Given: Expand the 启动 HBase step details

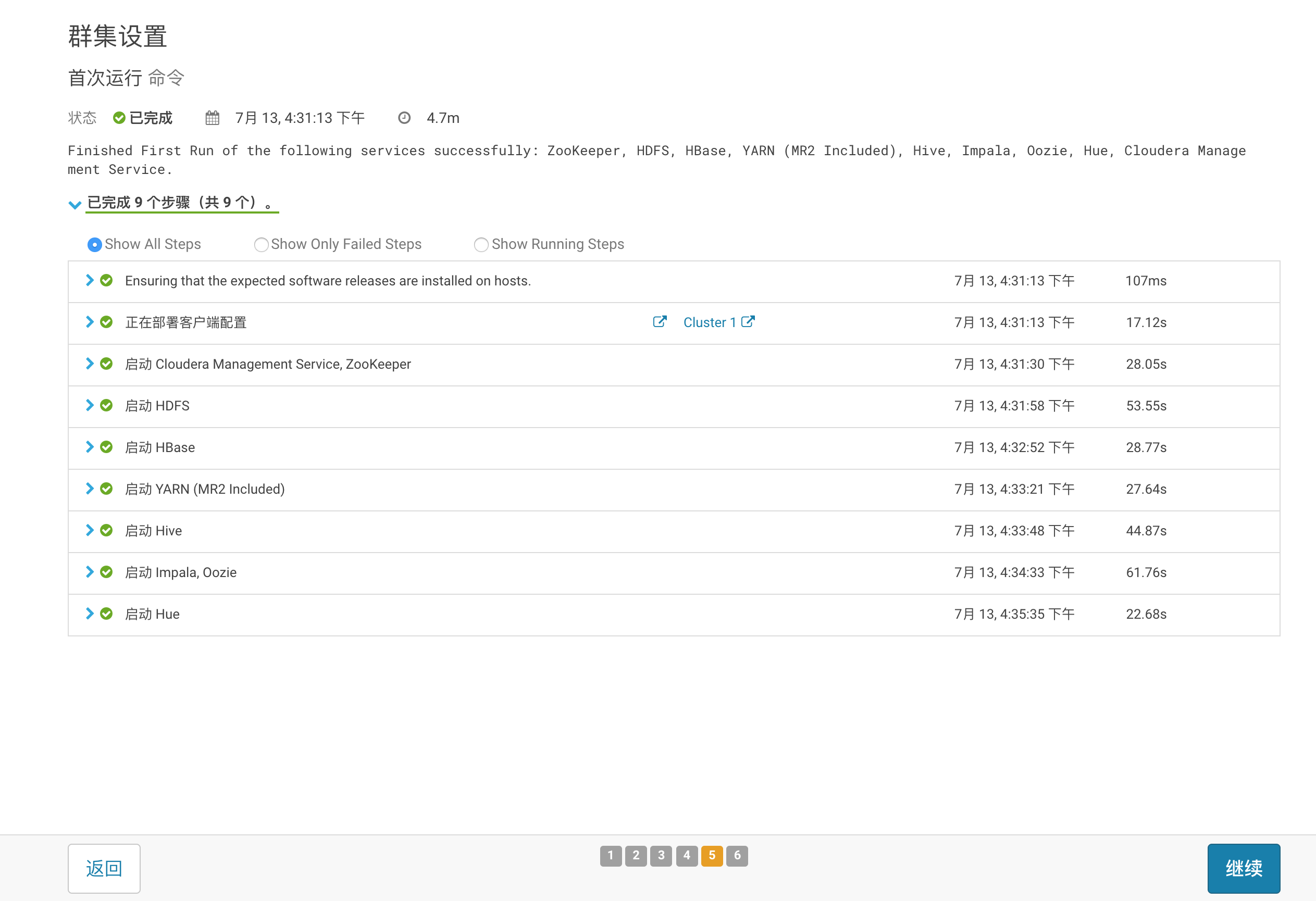Looking at the screenshot, I should point(90,447).
